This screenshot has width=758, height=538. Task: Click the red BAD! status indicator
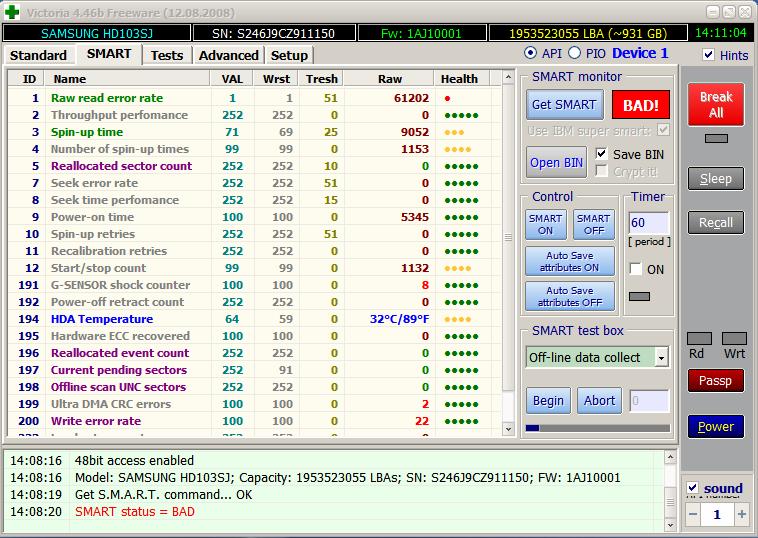(641, 105)
